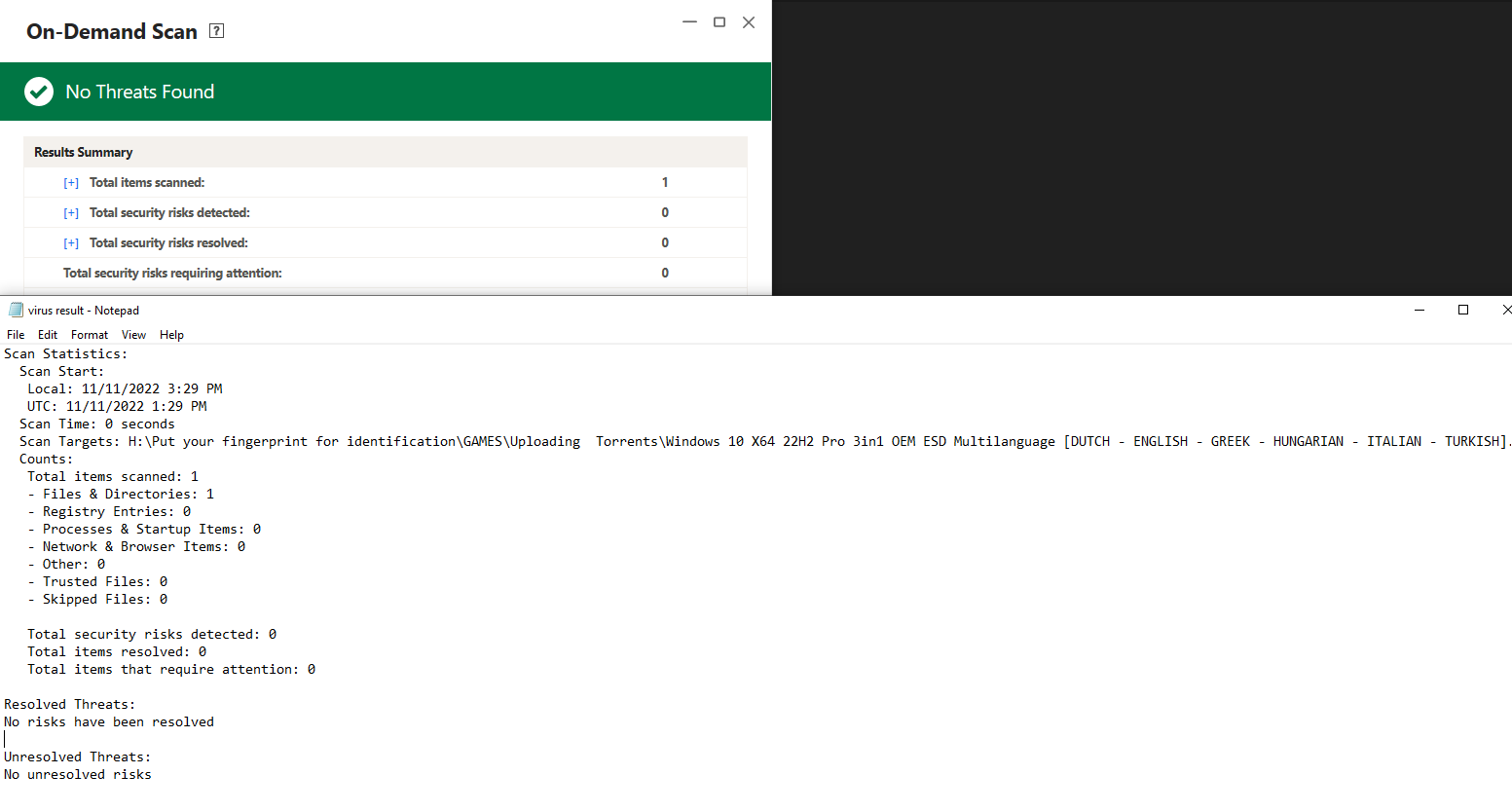Maximize the virus result Notepad window

1463,310
